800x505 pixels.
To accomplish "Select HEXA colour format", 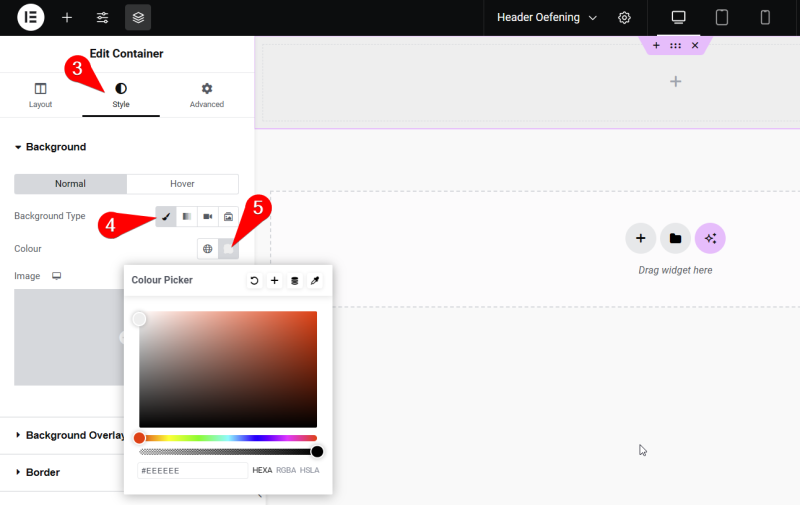I will tap(262, 470).
